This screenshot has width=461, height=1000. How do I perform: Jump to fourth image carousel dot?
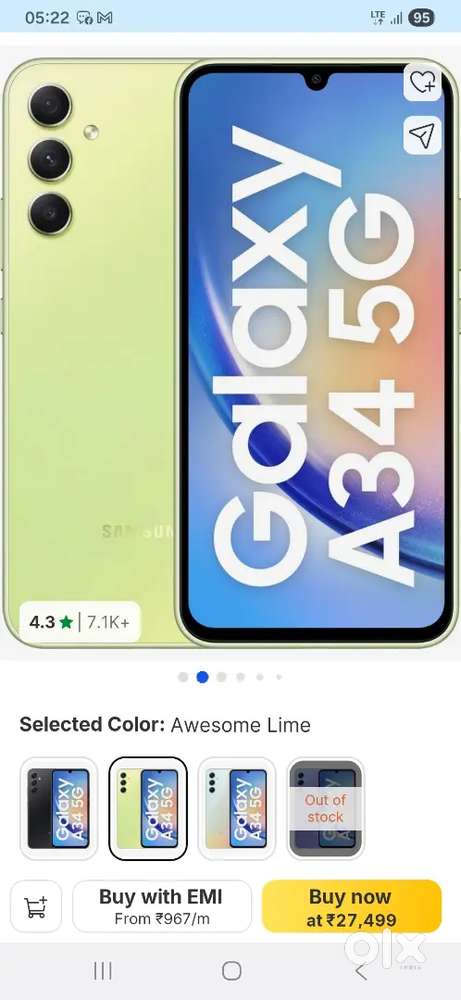(x=240, y=677)
